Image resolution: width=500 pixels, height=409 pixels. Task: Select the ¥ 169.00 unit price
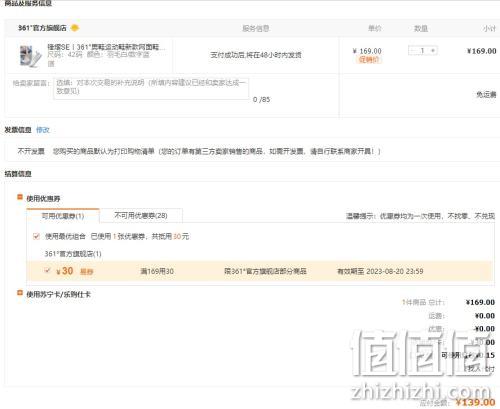click(367, 51)
